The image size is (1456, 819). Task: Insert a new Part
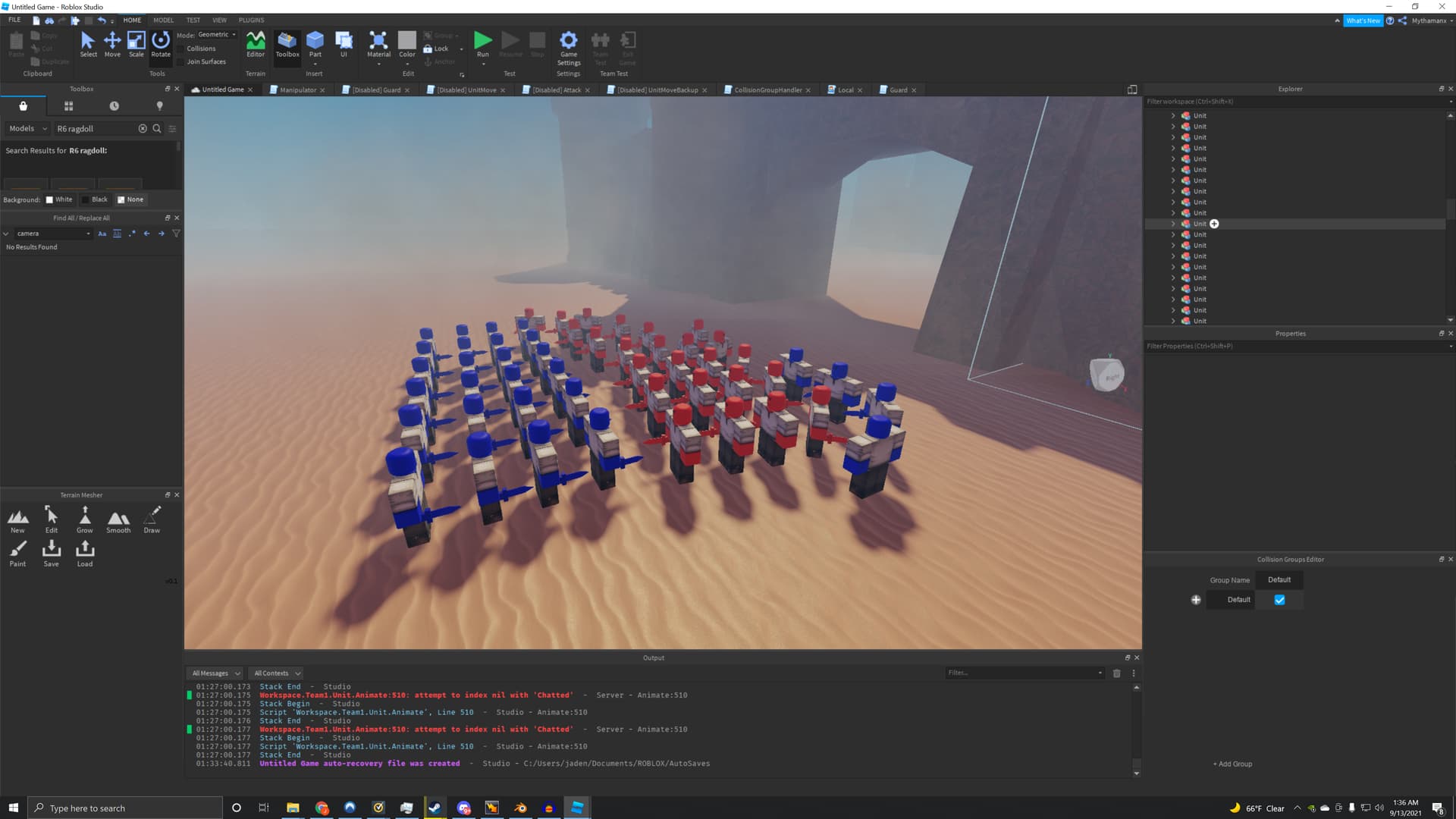tap(315, 44)
